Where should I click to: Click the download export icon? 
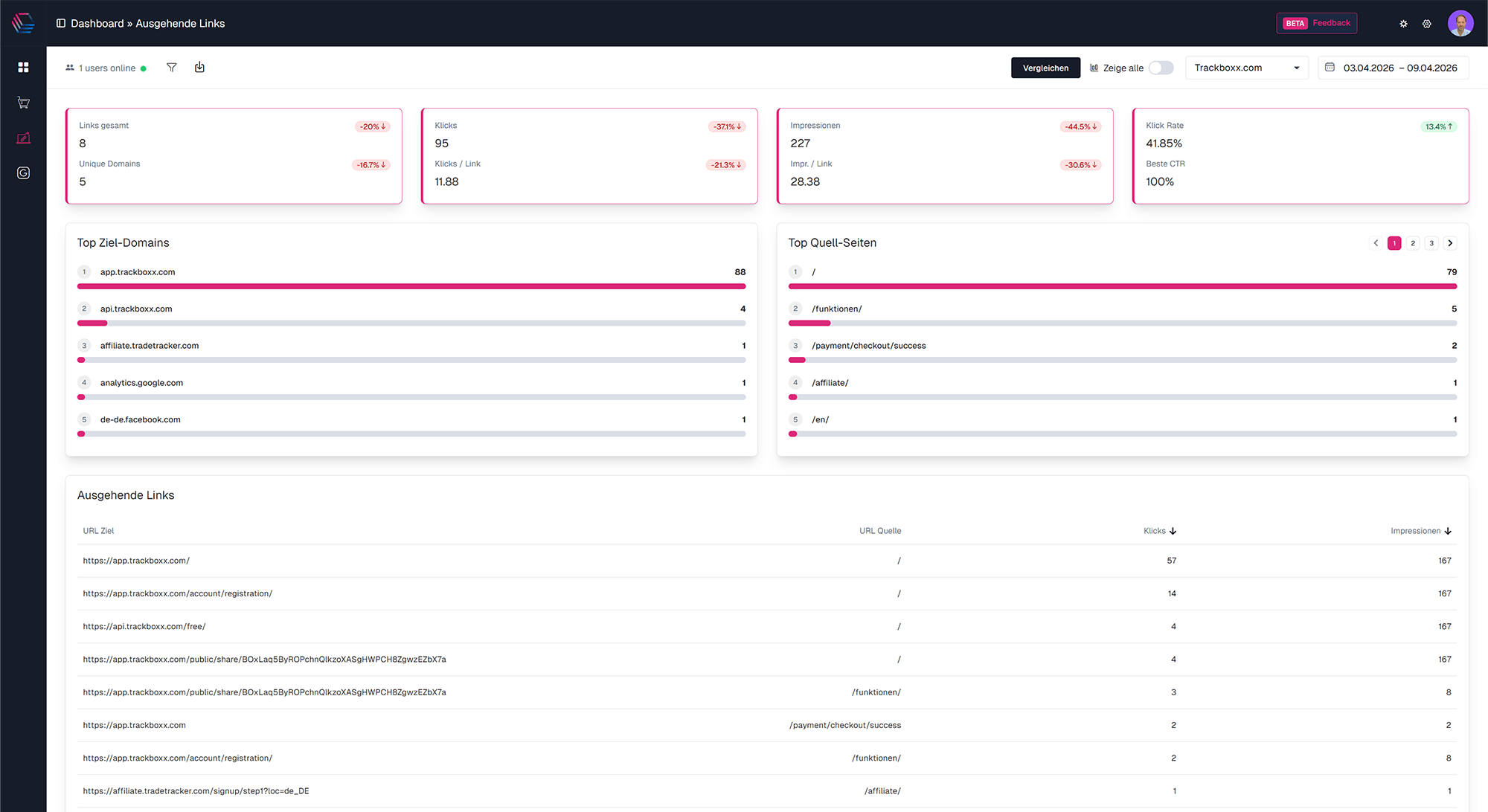pyautogui.click(x=199, y=68)
